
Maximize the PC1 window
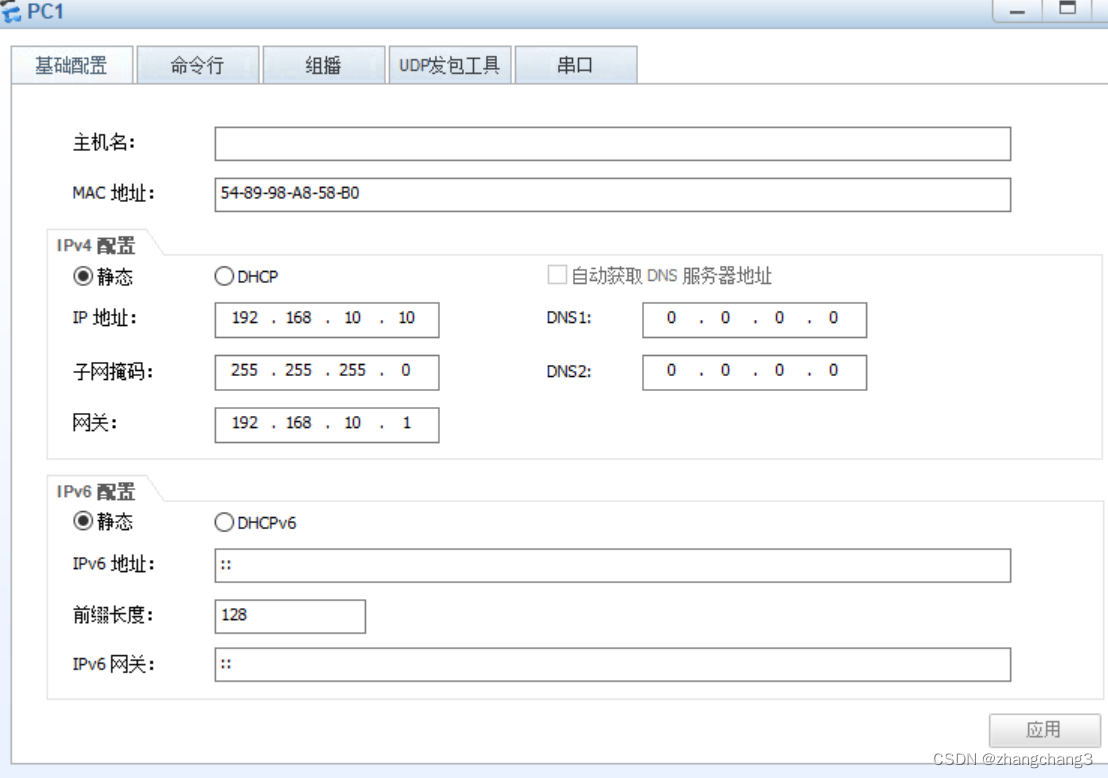click(x=1068, y=11)
